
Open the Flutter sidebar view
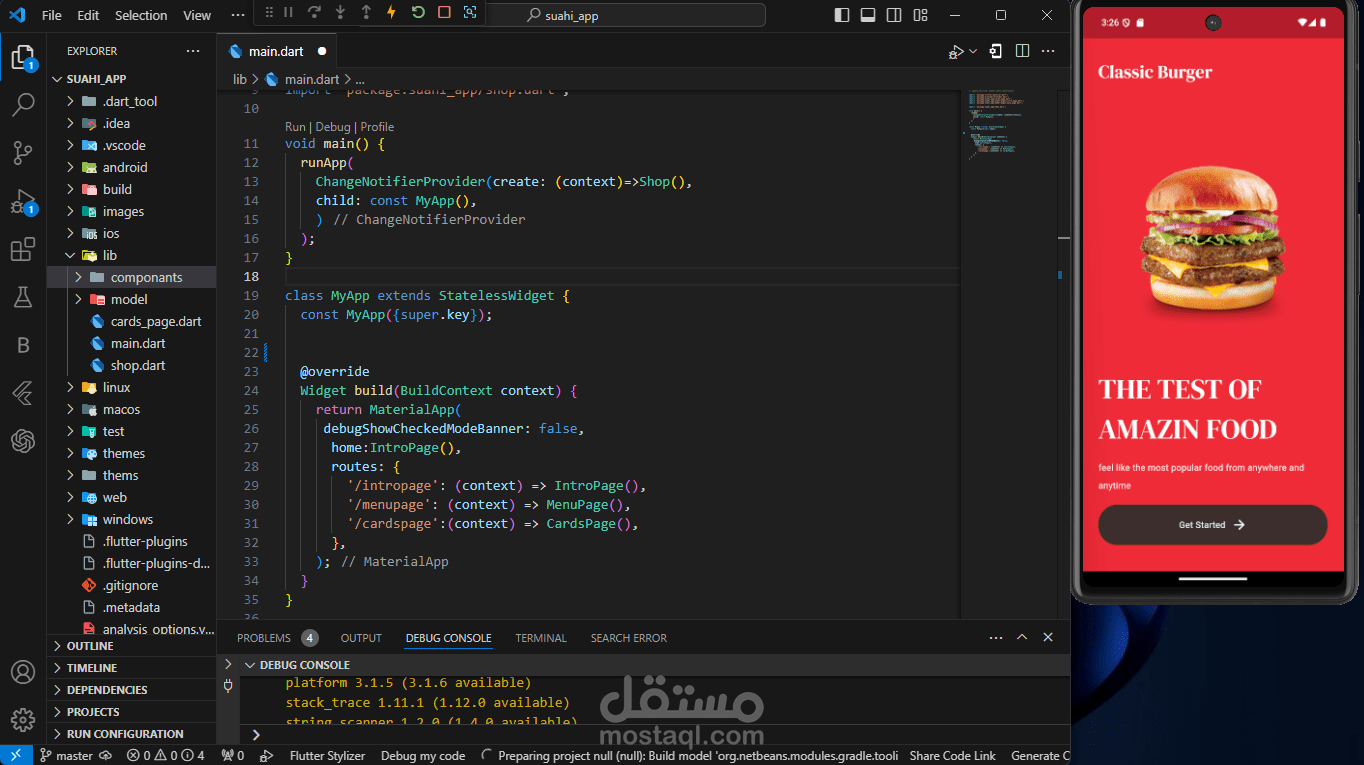pos(23,393)
